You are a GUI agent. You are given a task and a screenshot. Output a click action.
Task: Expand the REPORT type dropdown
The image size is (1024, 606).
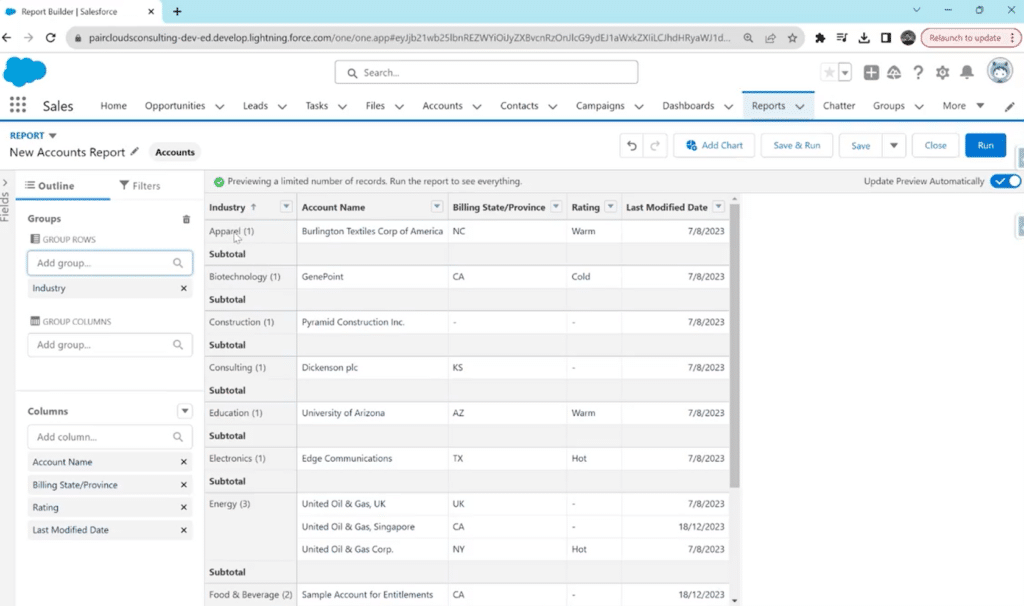point(53,136)
